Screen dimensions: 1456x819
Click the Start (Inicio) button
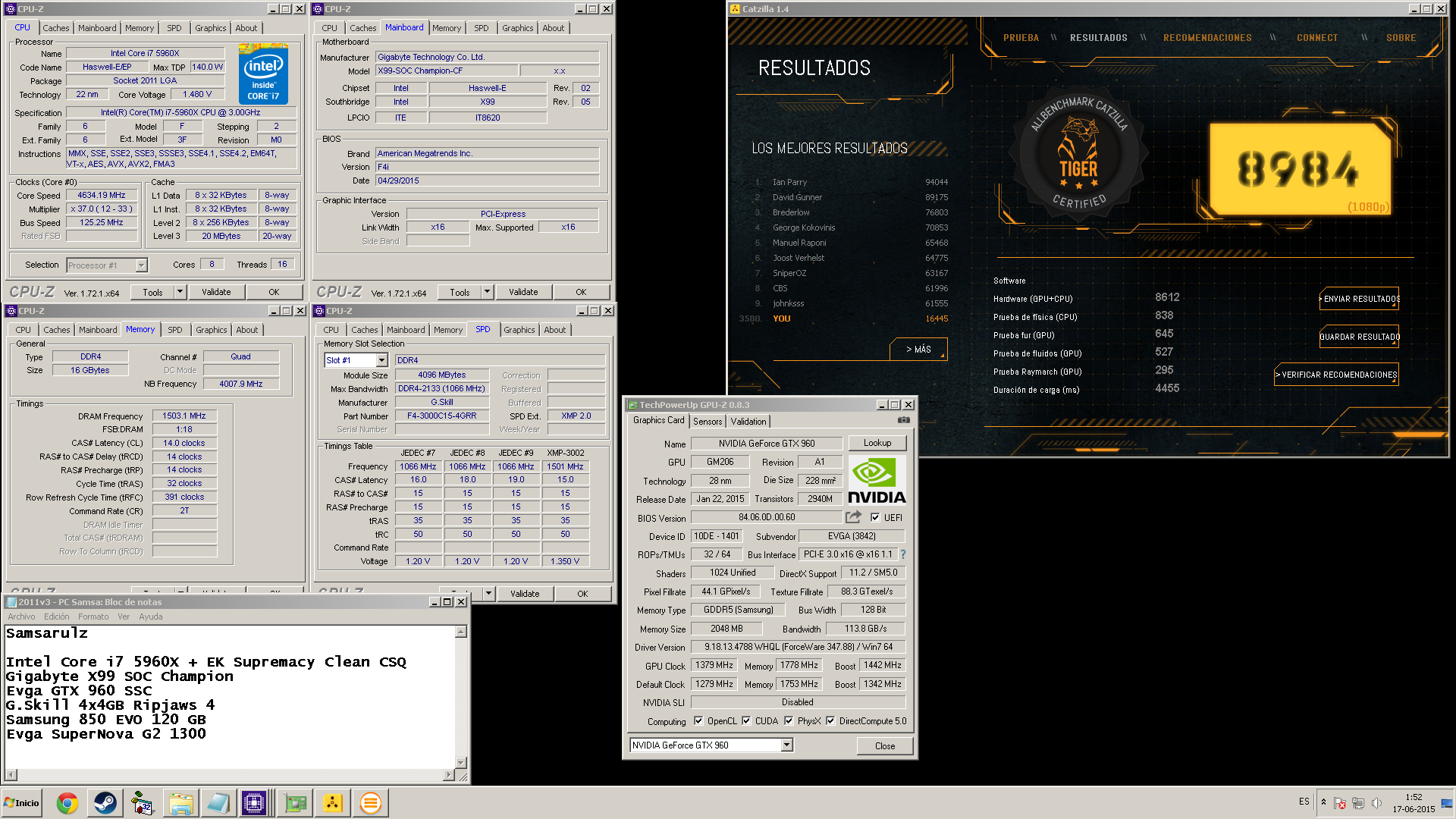click(x=22, y=803)
